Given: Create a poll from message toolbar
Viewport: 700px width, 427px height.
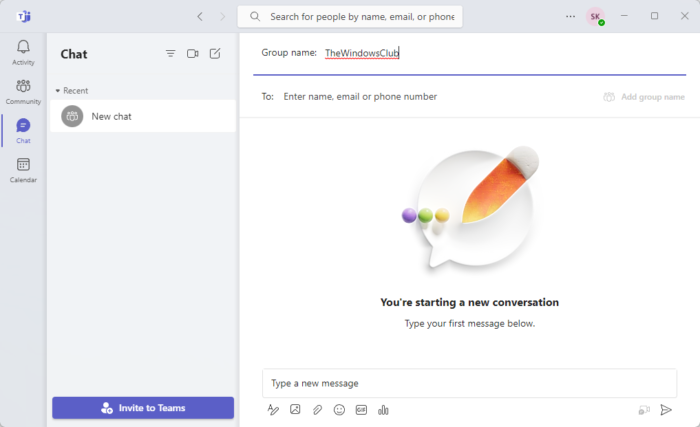Looking at the screenshot, I should (x=383, y=410).
